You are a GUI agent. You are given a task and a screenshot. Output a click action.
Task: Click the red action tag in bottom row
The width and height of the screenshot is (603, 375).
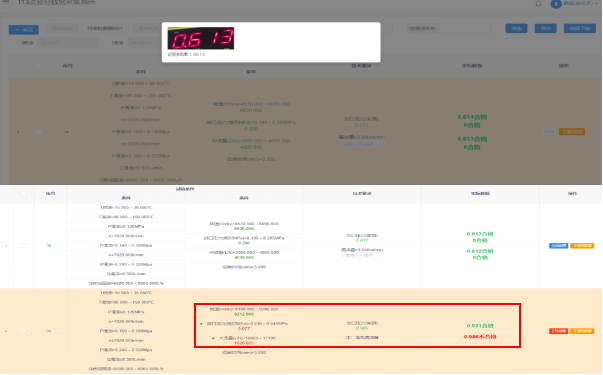pyautogui.click(x=558, y=331)
